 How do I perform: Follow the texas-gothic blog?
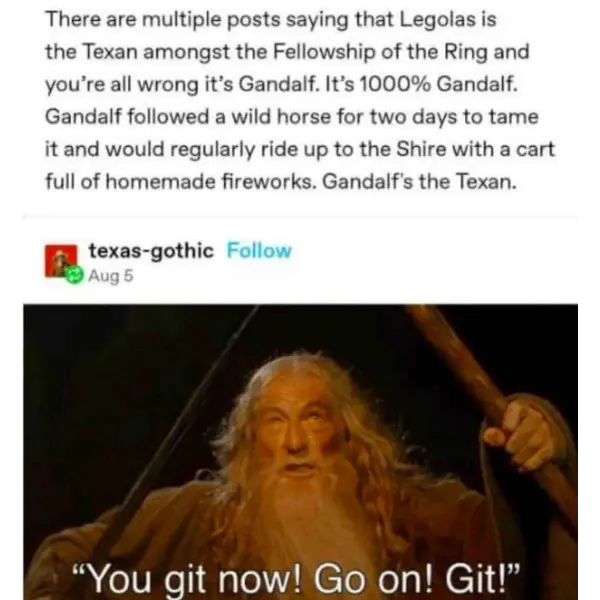coord(259,251)
